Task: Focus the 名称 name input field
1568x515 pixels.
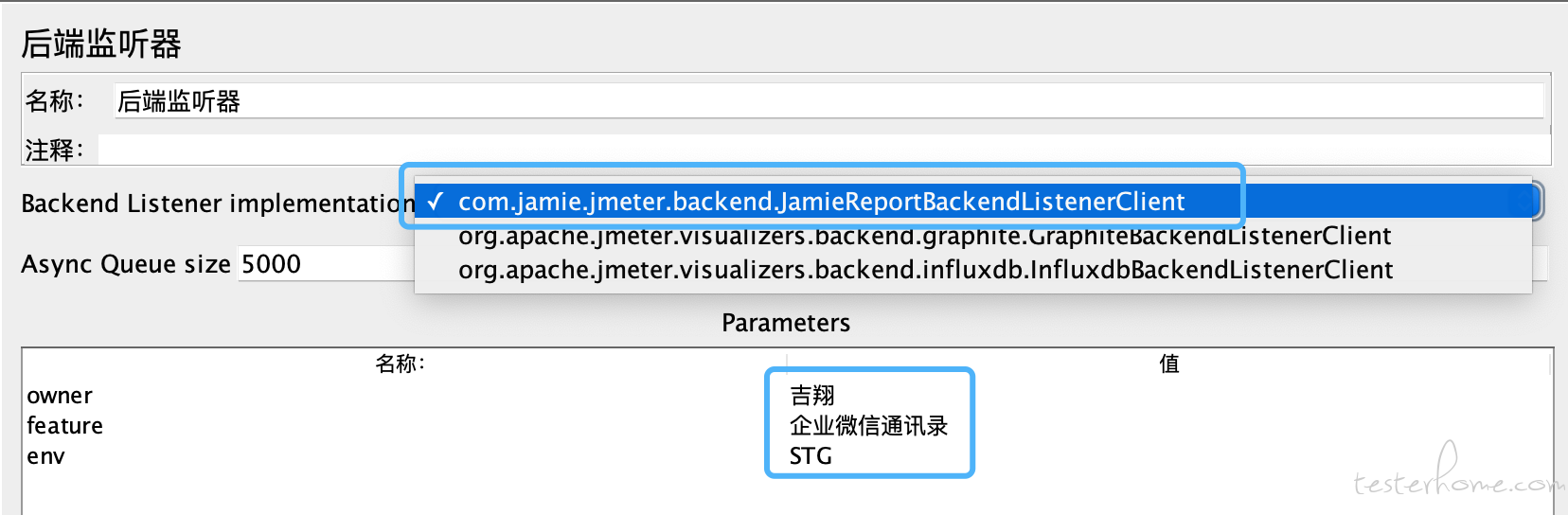Action: coord(829,101)
